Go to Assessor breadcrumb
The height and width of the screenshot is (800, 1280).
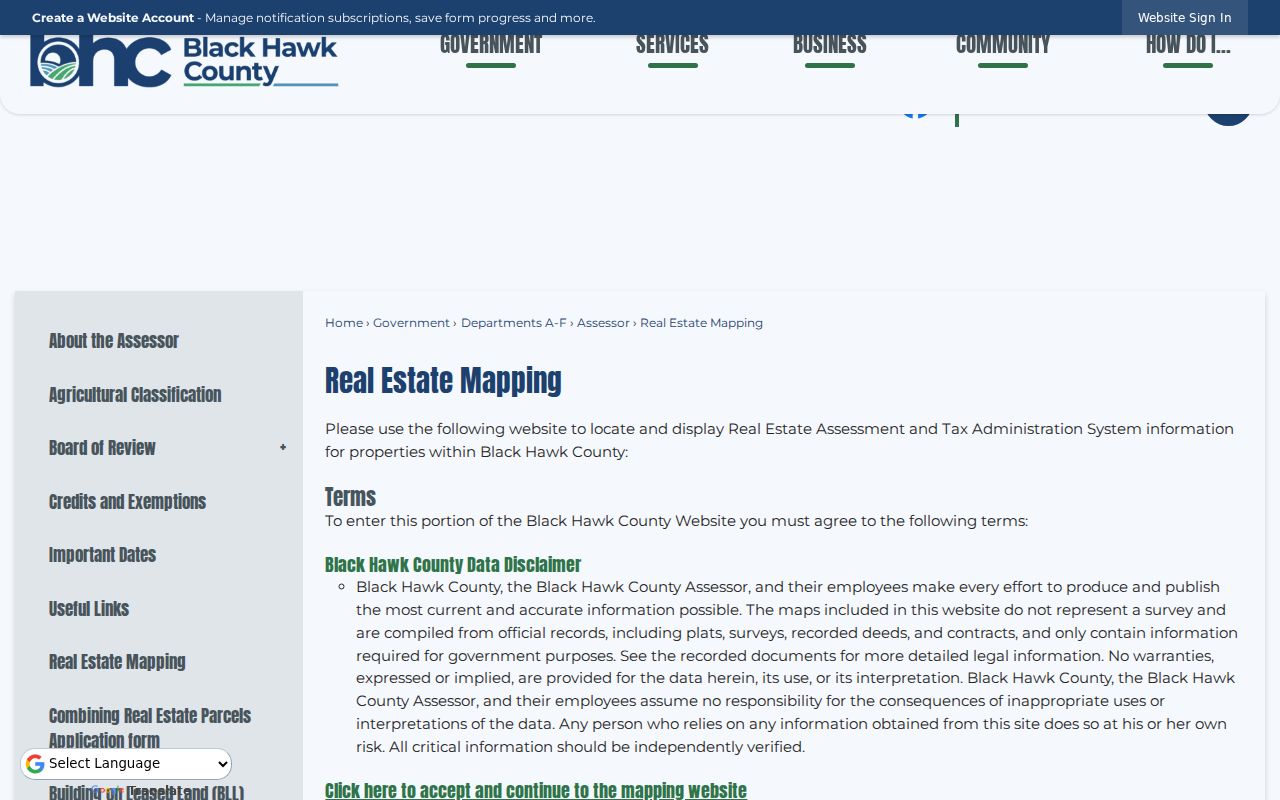603,323
